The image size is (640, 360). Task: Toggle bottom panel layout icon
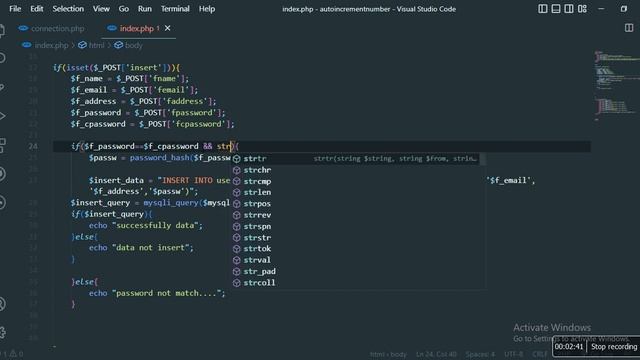point(556,9)
